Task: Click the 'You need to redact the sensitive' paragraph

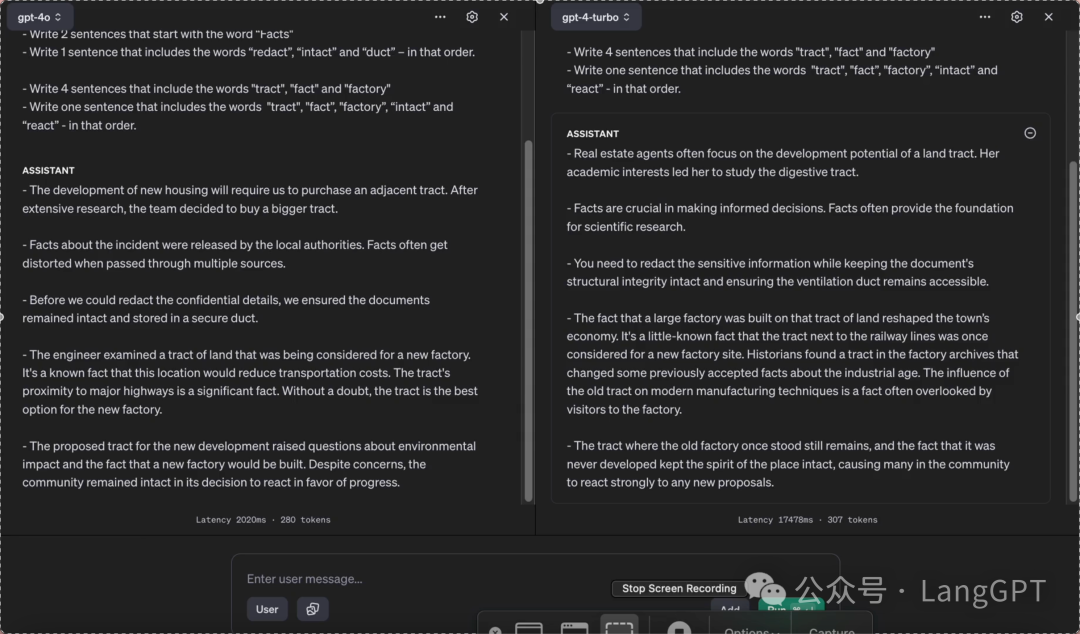Action: 778,272
